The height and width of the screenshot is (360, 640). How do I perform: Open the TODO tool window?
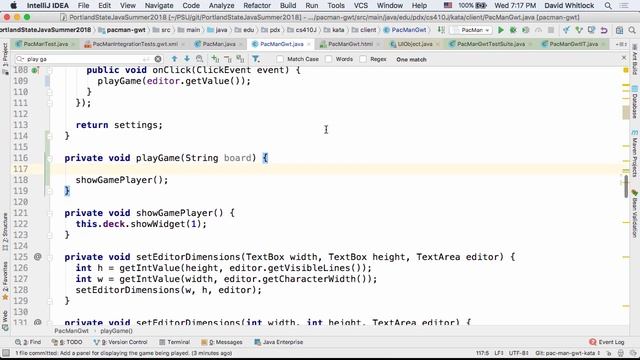(67, 342)
